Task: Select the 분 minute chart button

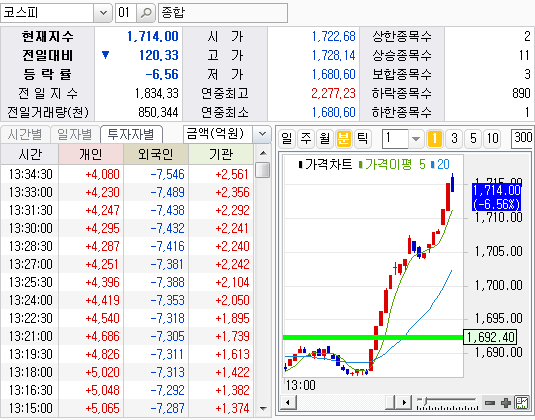Action: coord(344,139)
